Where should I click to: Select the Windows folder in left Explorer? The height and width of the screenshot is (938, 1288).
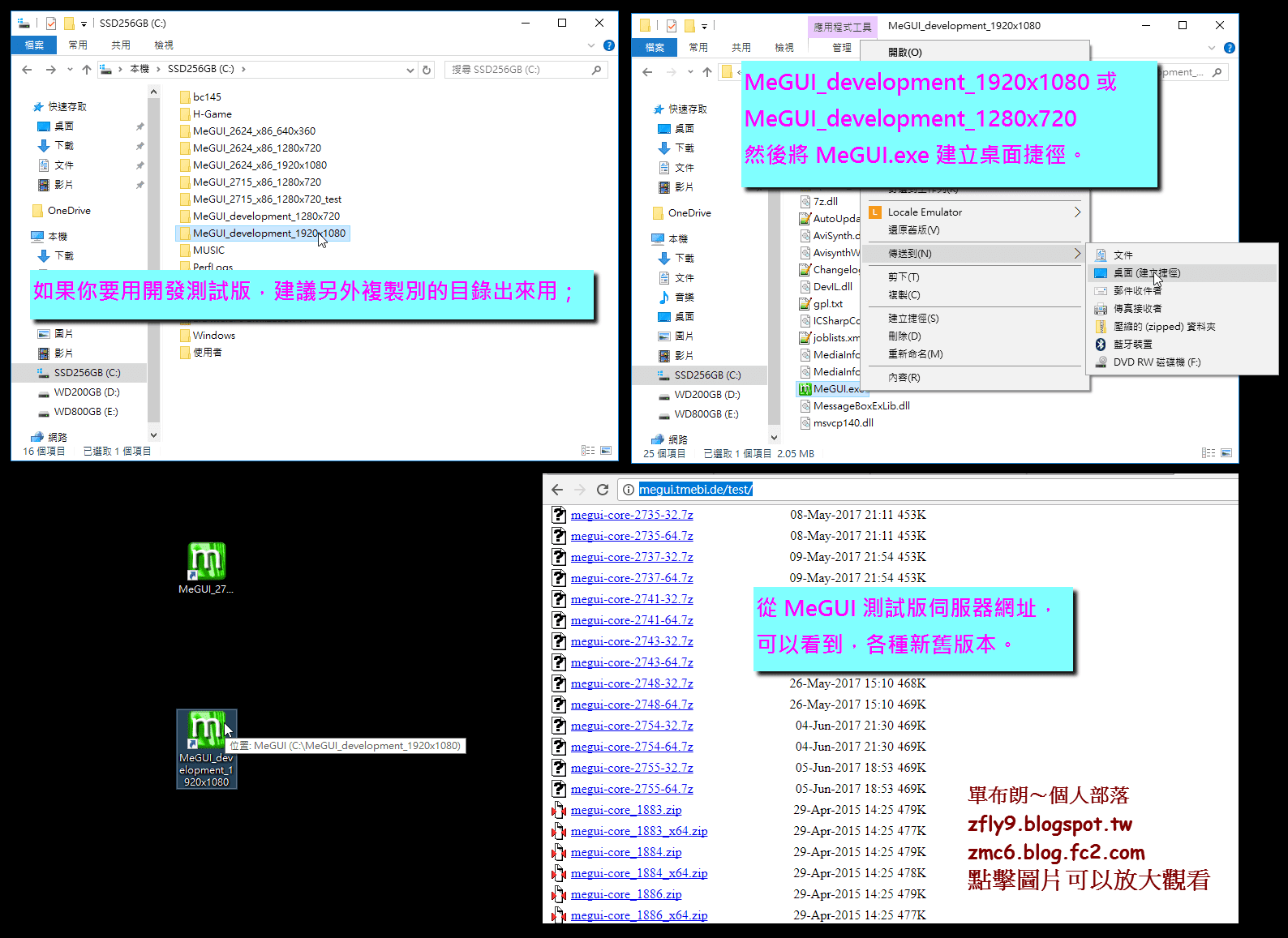(214, 336)
